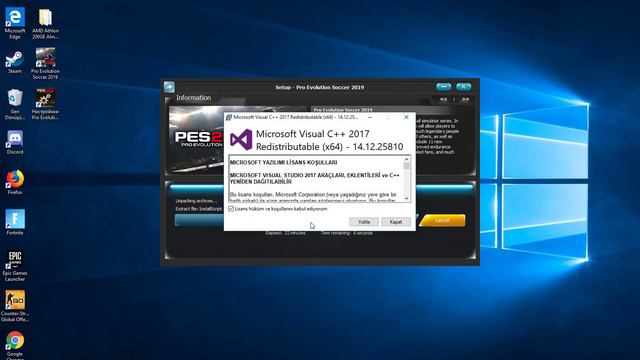Click the 'MICROSOFT YAZILIMI LİSANS KOŞULLARI' heading
This screenshot has height=360, width=640.
click(283, 162)
